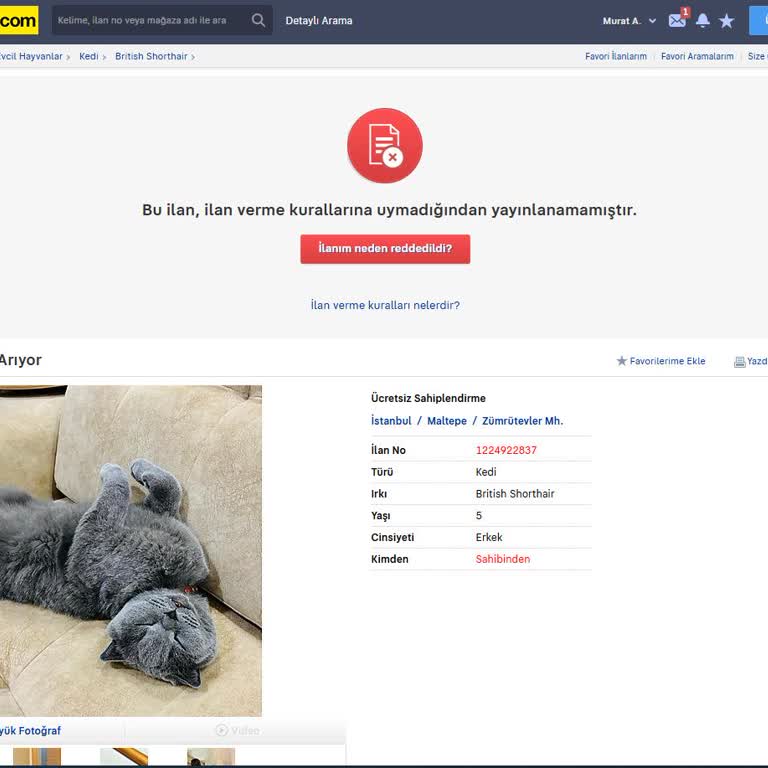Open the messages envelope icon
Viewport: 768px width, 768px height.
click(678, 20)
